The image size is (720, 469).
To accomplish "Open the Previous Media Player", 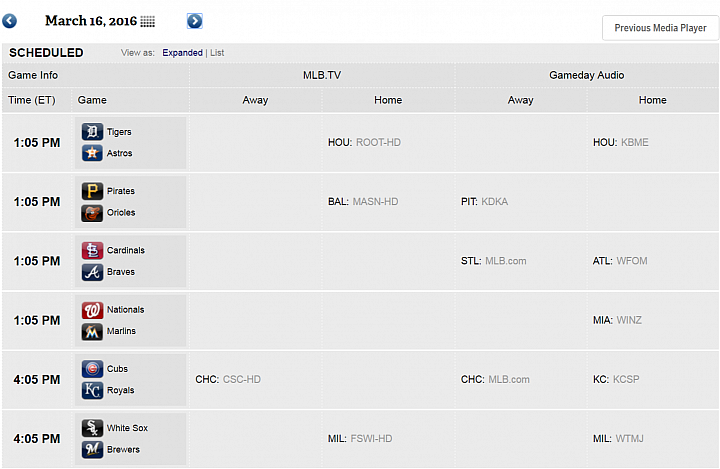I will pos(660,28).
